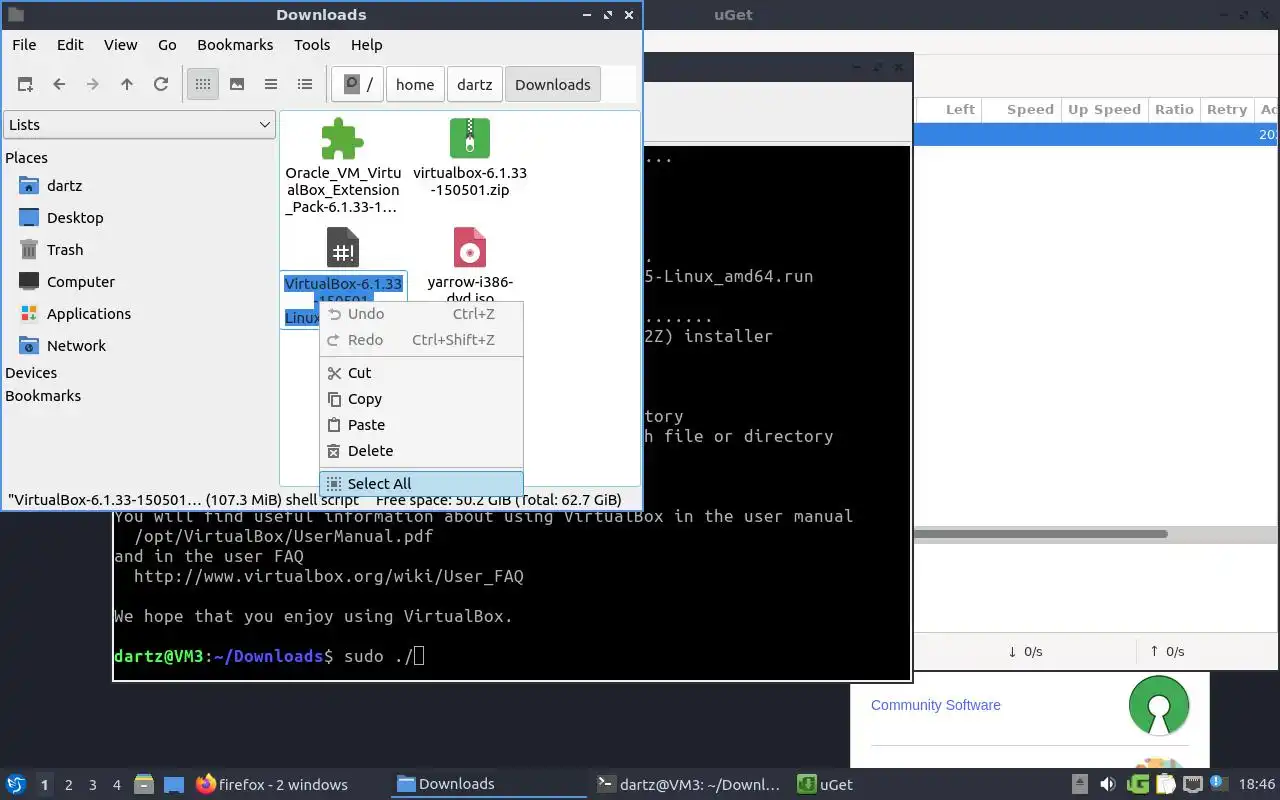This screenshot has width=1280, height=800.
Task: Switch to workspace 4
Action: [x=117, y=785]
